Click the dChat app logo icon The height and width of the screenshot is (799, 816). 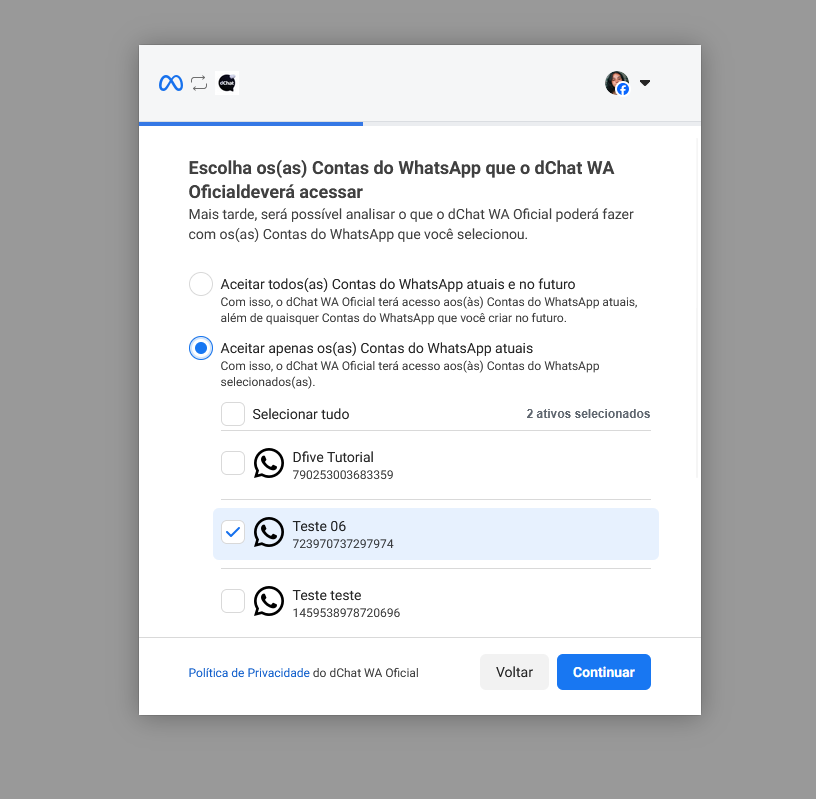(227, 83)
